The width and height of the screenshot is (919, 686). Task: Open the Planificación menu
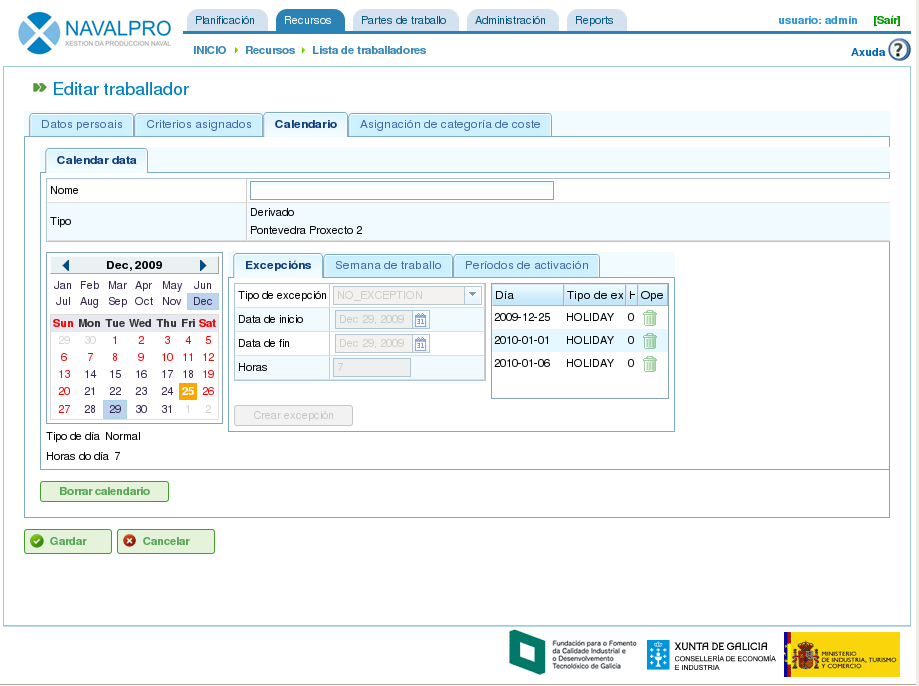pos(225,20)
